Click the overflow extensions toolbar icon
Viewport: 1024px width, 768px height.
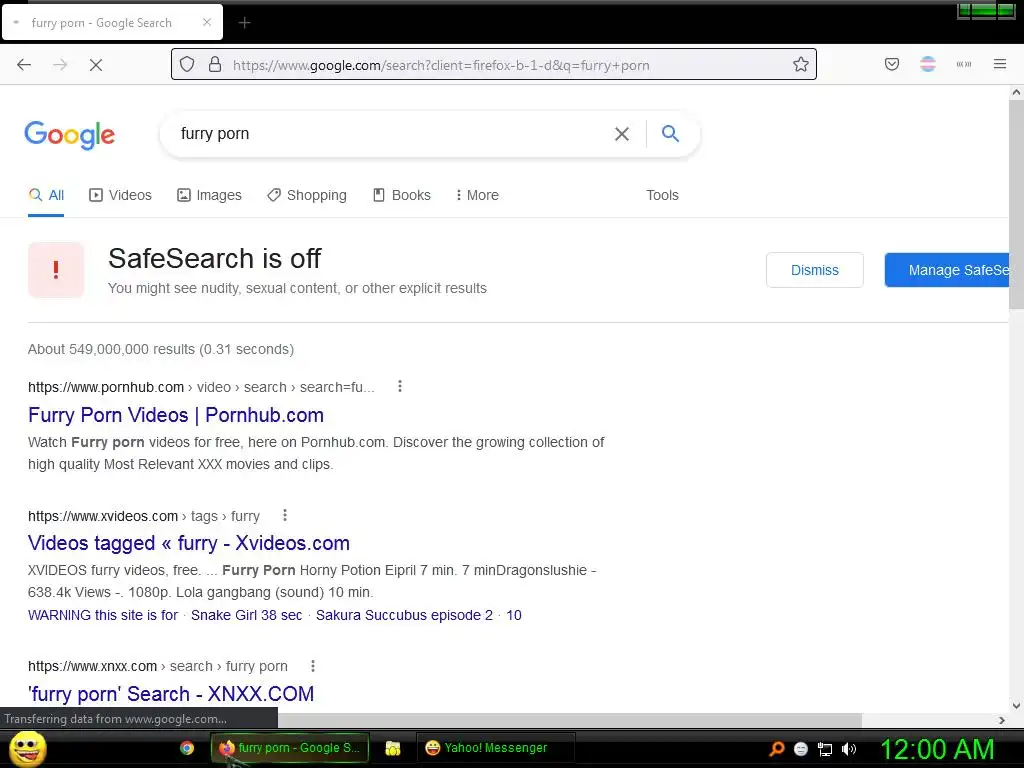[964, 64]
